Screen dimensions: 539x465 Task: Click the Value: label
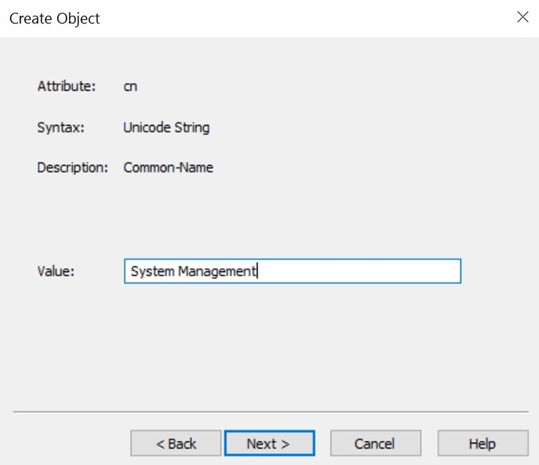click(x=56, y=272)
